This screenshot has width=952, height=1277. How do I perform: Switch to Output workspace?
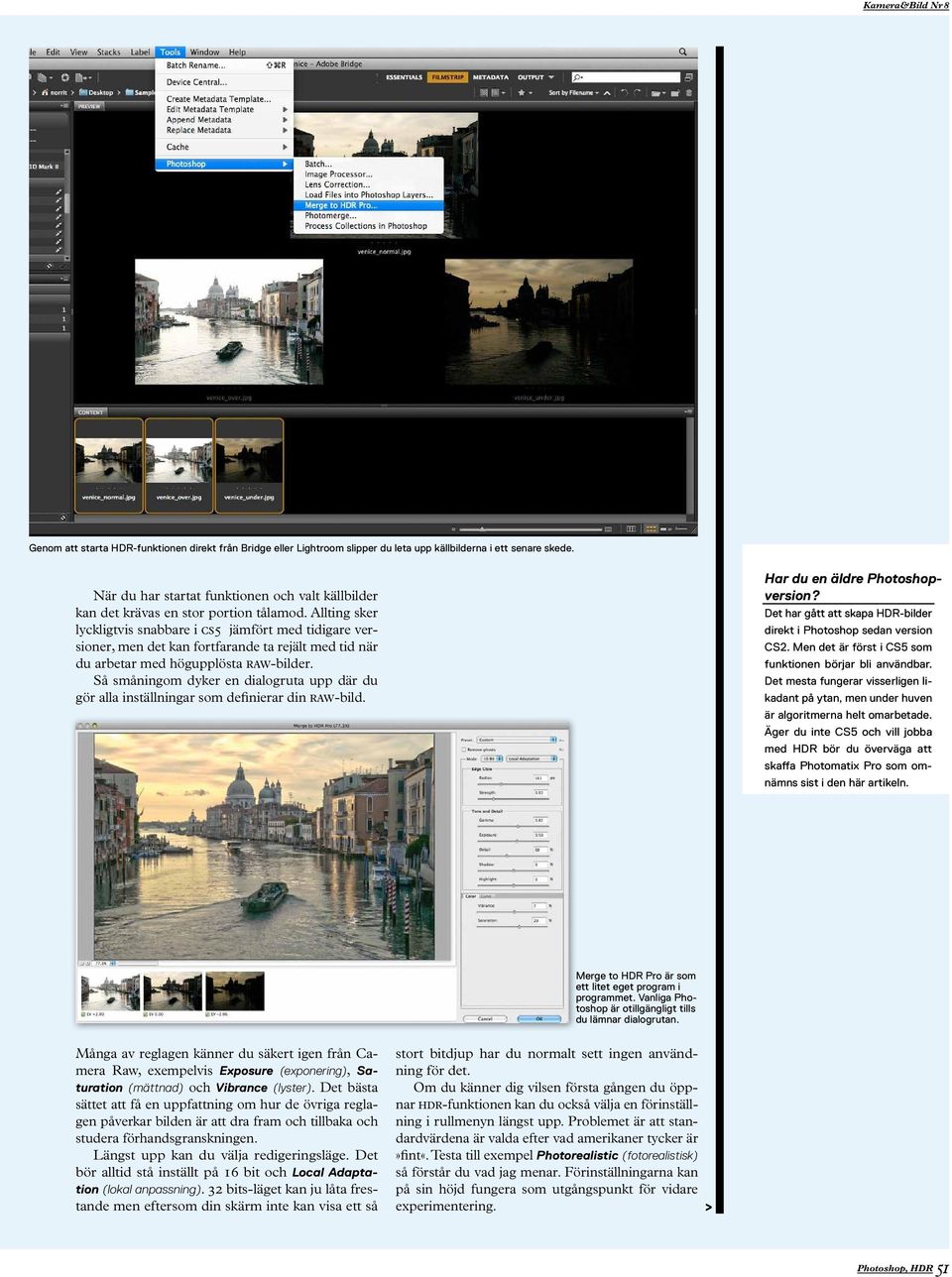tap(531, 77)
